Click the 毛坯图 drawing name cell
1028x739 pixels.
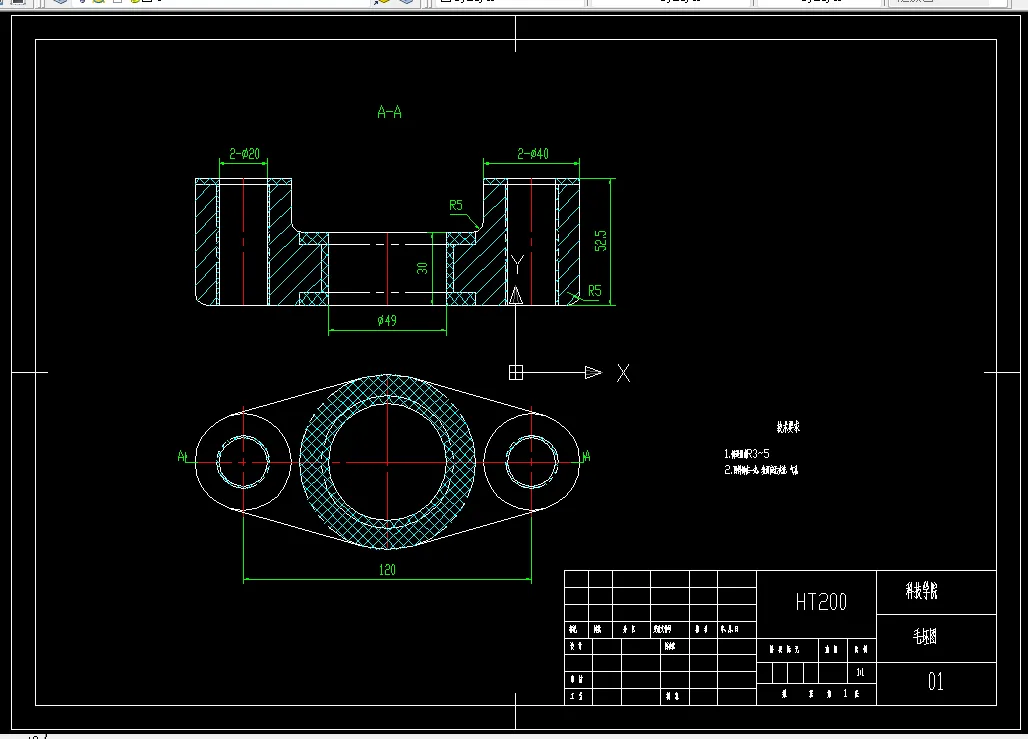pos(936,637)
